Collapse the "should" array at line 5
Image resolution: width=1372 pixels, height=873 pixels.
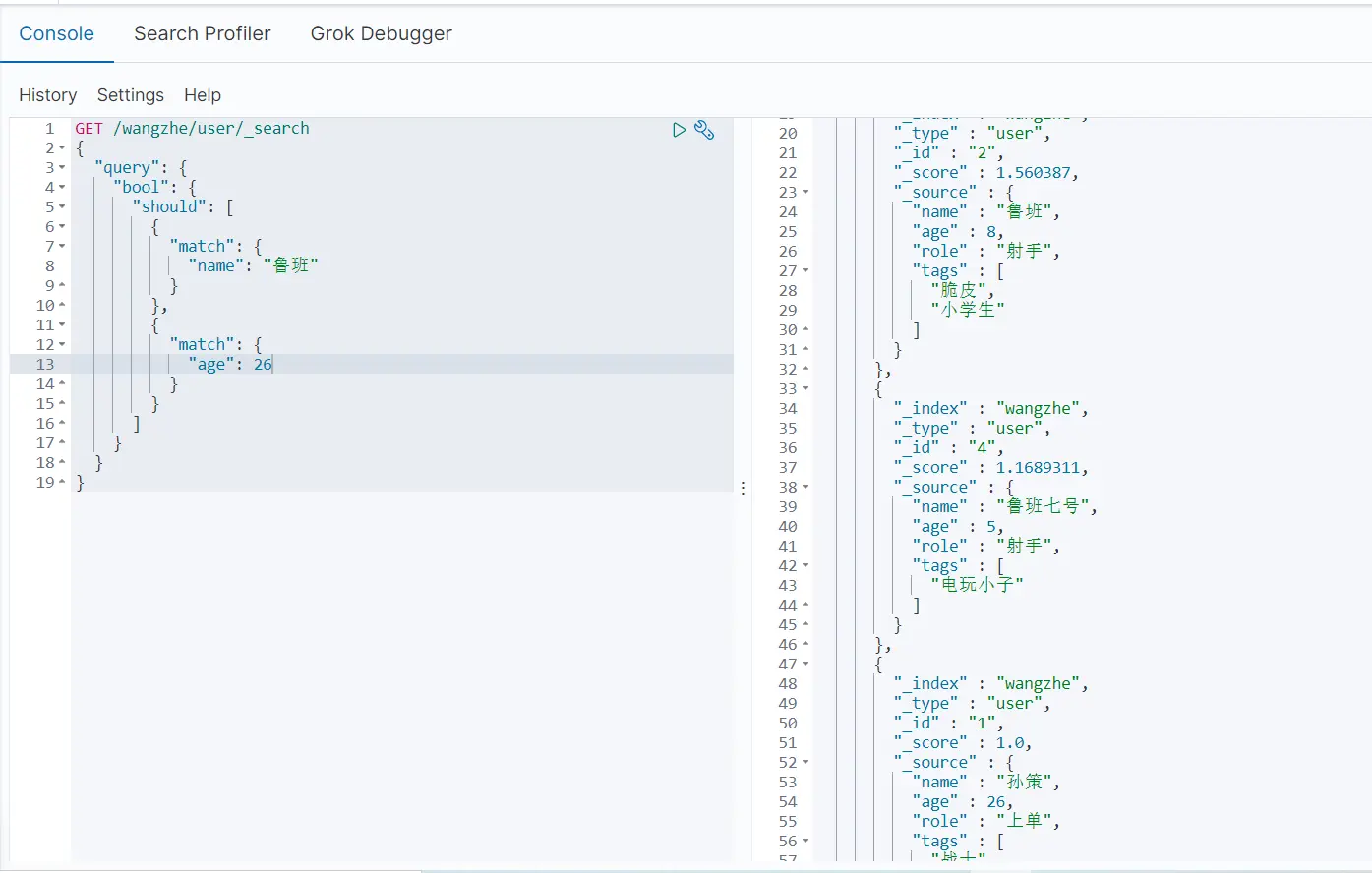[x=62, y=207]
